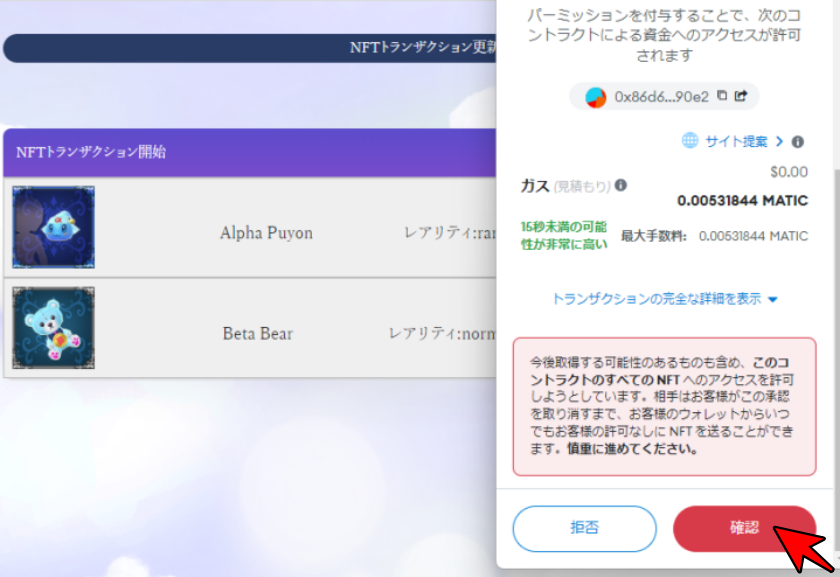Click the contract address 0x86d6...90e2 text
The width and height of the screenshot is (840, 577).
661,96
